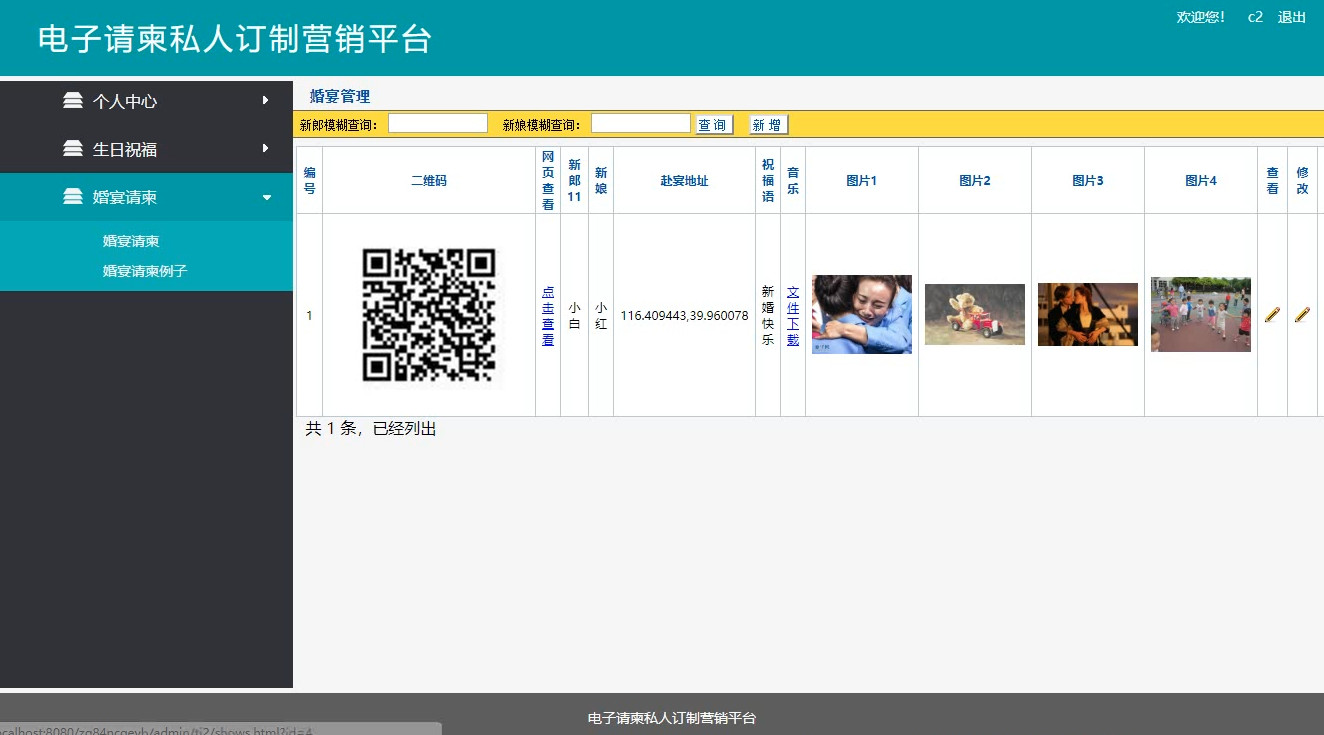Click the 新婚快乐 blessing cell
The image size is (1324, 735).
pyautogui.click(x=768, y=316)
